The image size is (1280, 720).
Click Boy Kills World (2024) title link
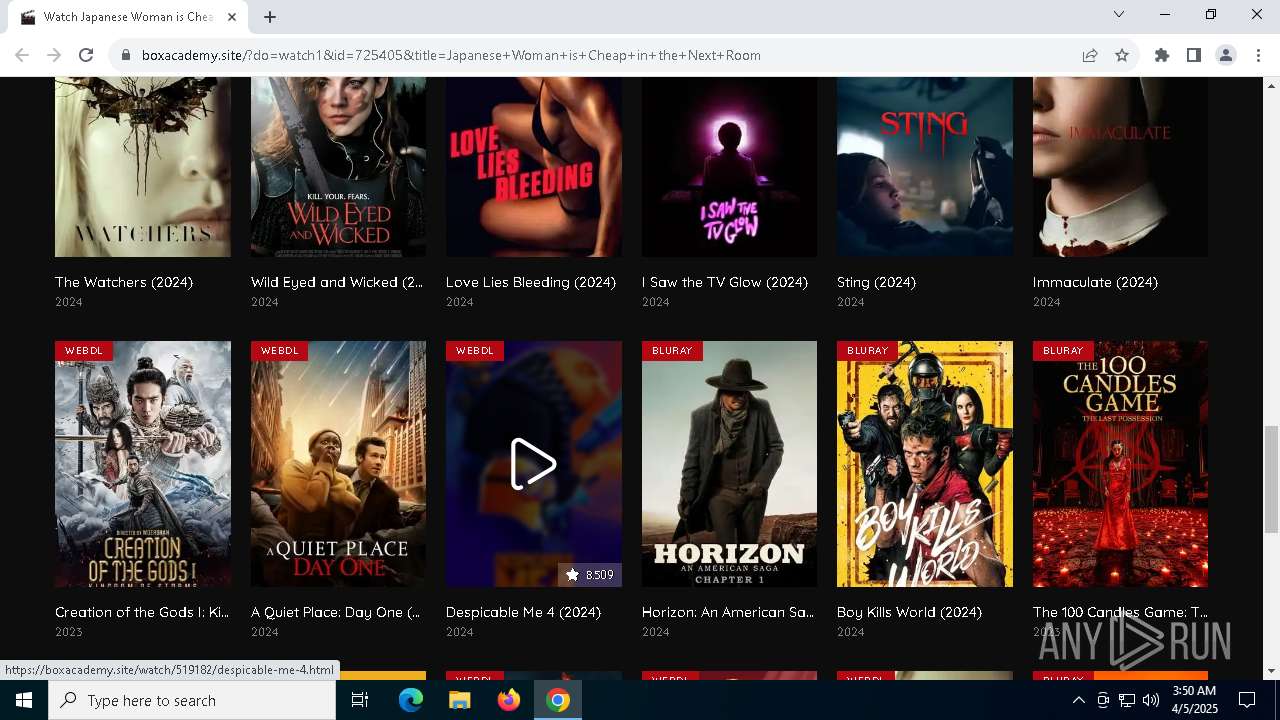tap(909, 612)
